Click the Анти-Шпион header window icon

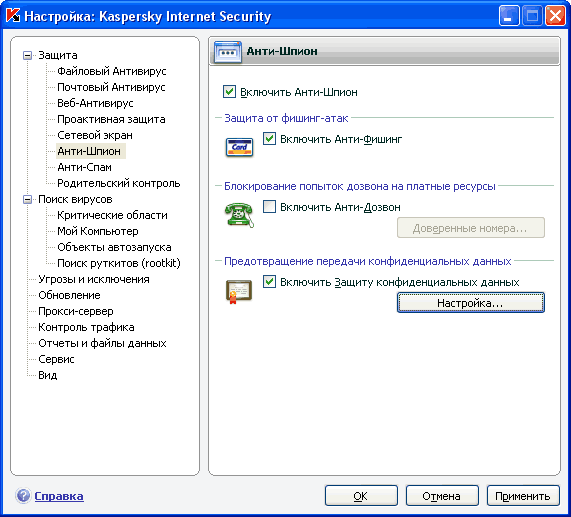coord(228,52)
